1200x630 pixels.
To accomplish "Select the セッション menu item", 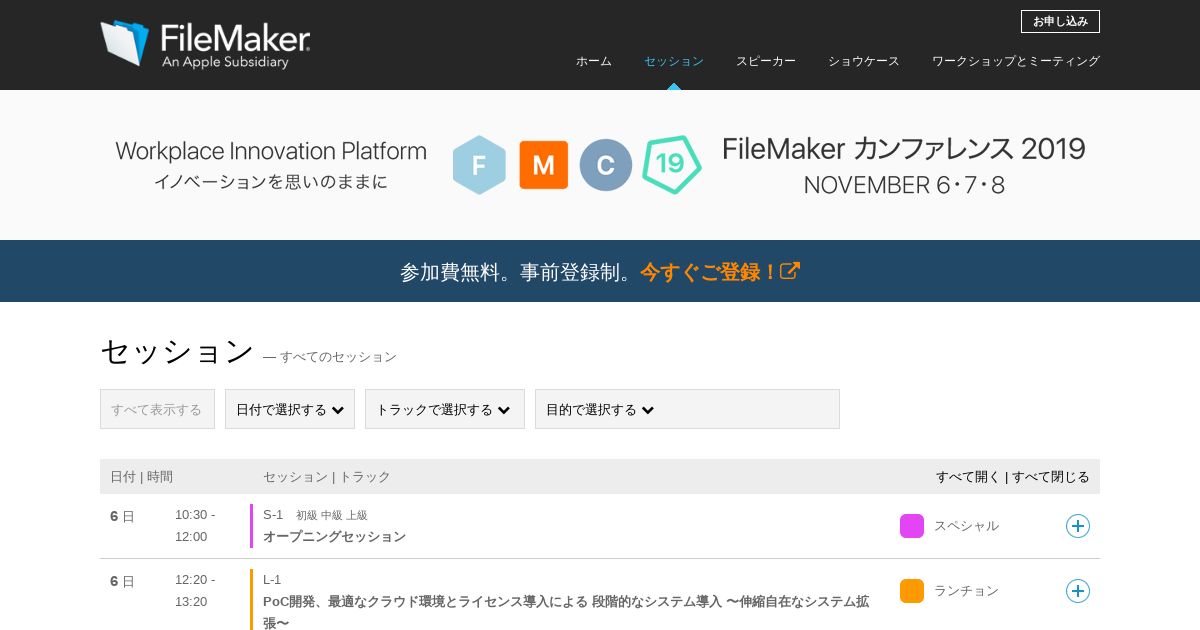I will (674, 61).
